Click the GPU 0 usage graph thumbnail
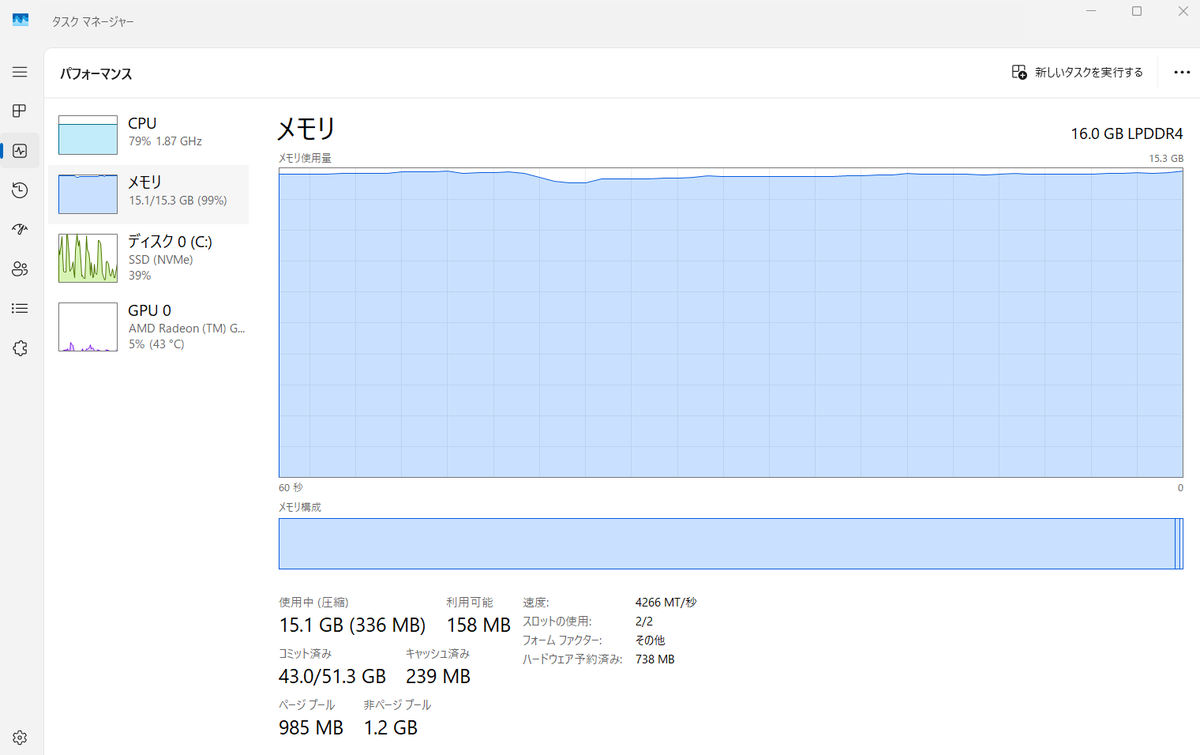 click(x=88, y=327)
